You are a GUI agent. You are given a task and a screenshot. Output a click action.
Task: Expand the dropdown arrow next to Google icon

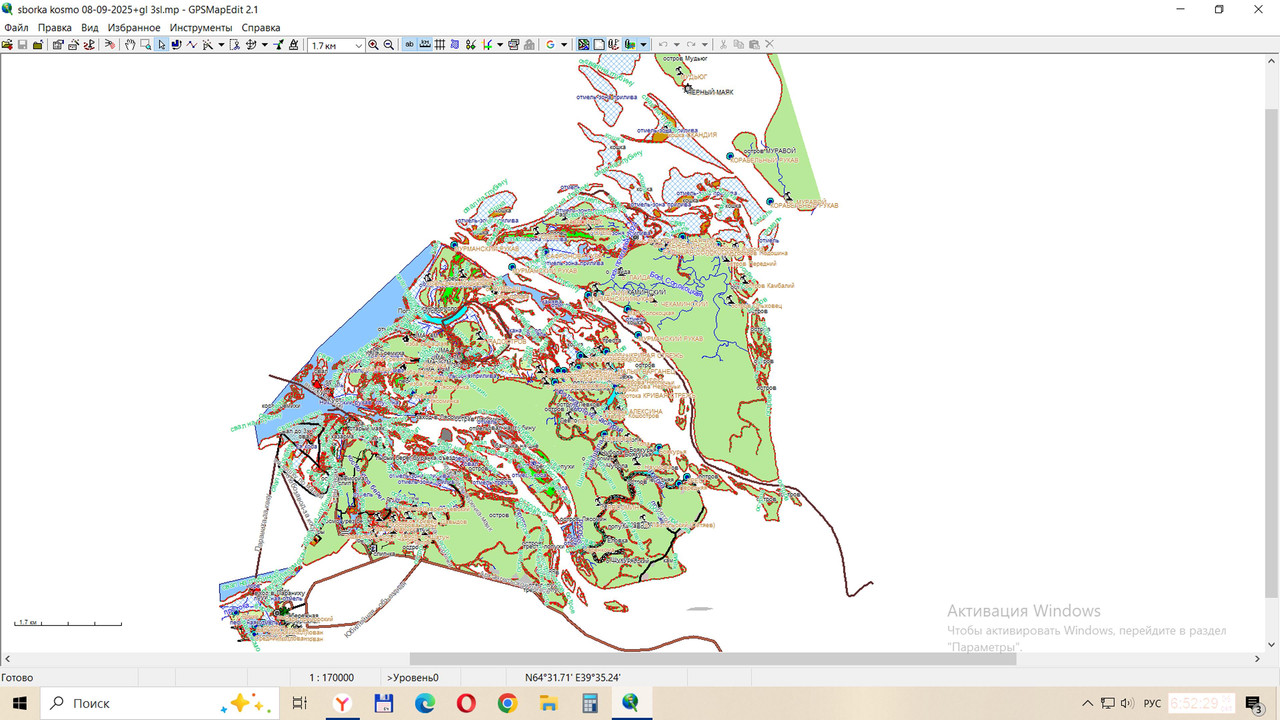(x=564, y=45)
